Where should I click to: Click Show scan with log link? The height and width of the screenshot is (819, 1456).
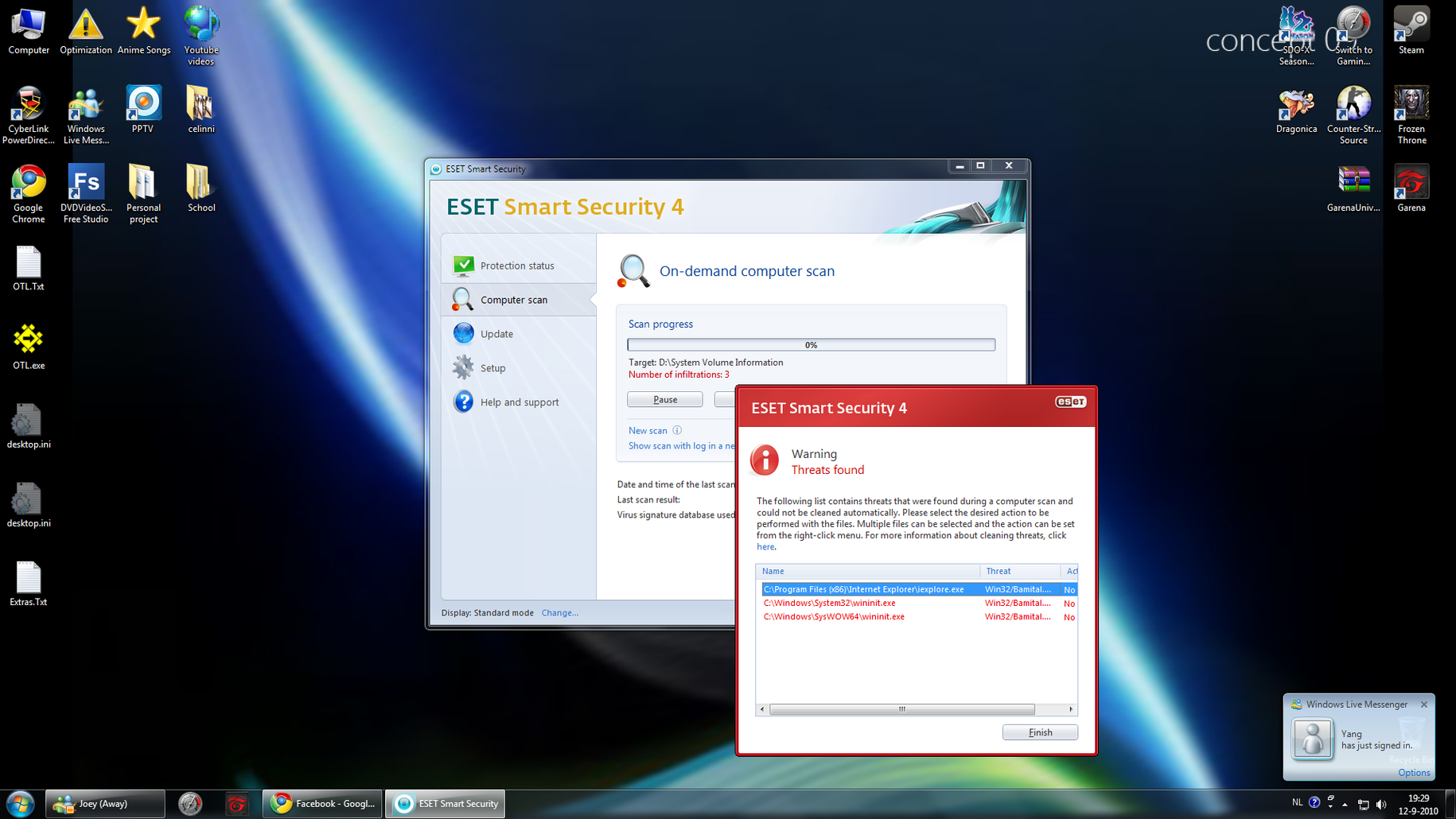point(681,446)
